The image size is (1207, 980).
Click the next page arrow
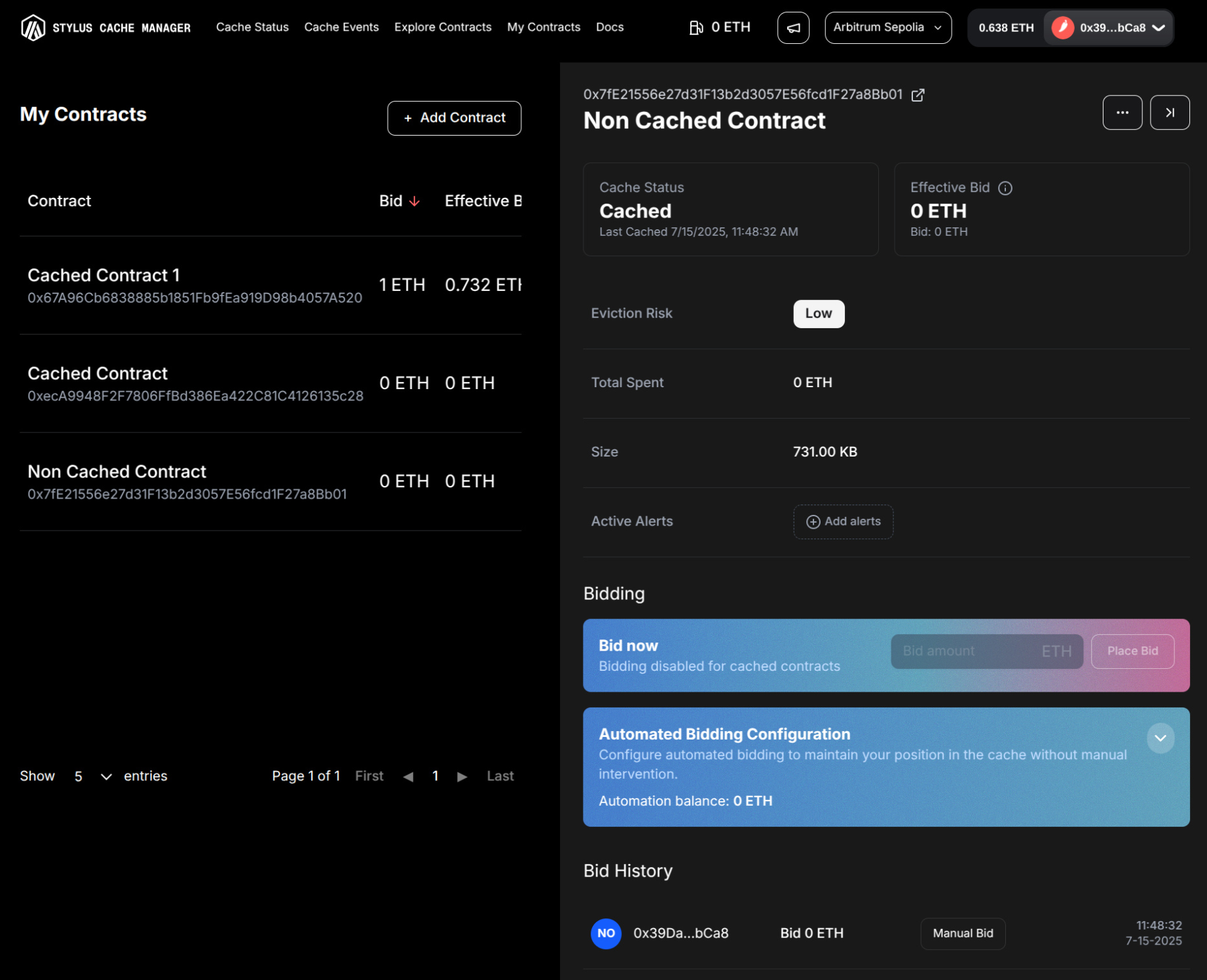462,777
